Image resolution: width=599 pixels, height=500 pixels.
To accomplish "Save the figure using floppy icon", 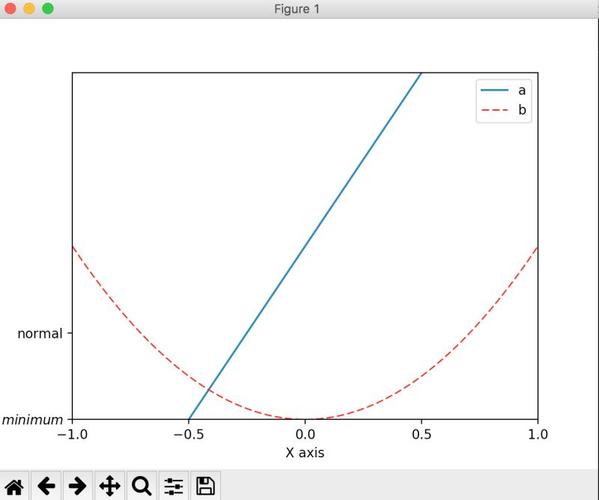I will tap(206, 487).
